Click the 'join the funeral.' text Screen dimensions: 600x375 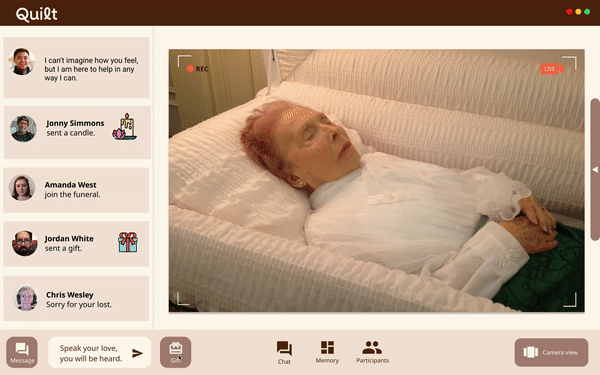coord(72,195)
